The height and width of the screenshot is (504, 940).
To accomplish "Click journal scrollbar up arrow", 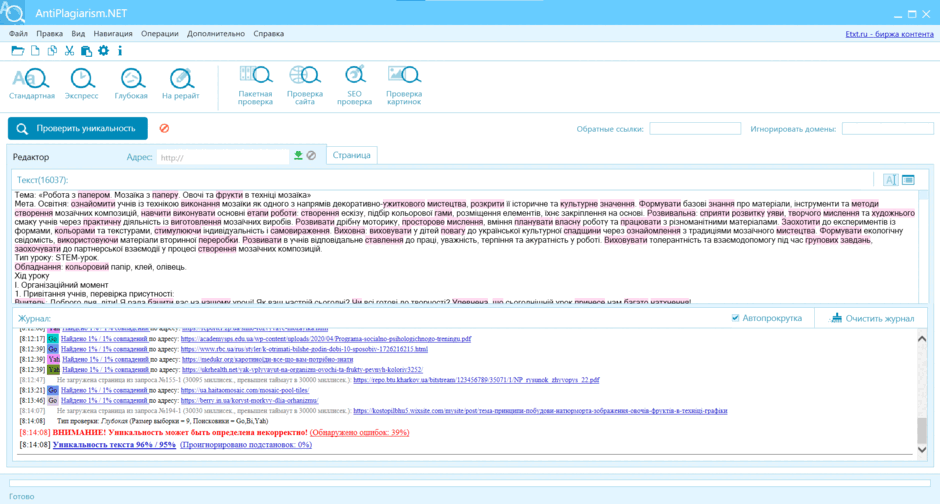I will (921, 339).
